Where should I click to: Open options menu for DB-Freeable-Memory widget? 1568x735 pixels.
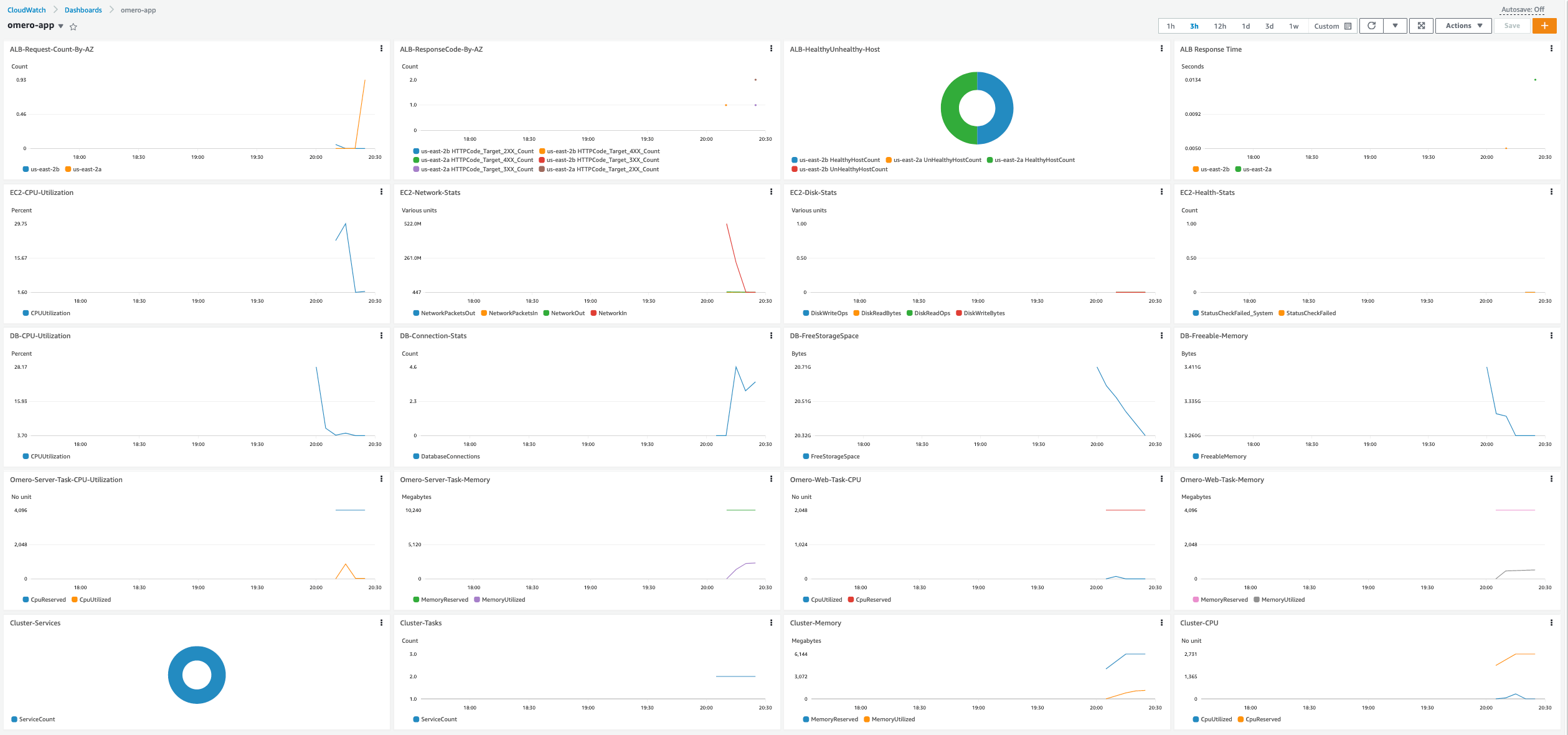(x=1551, y=335)
